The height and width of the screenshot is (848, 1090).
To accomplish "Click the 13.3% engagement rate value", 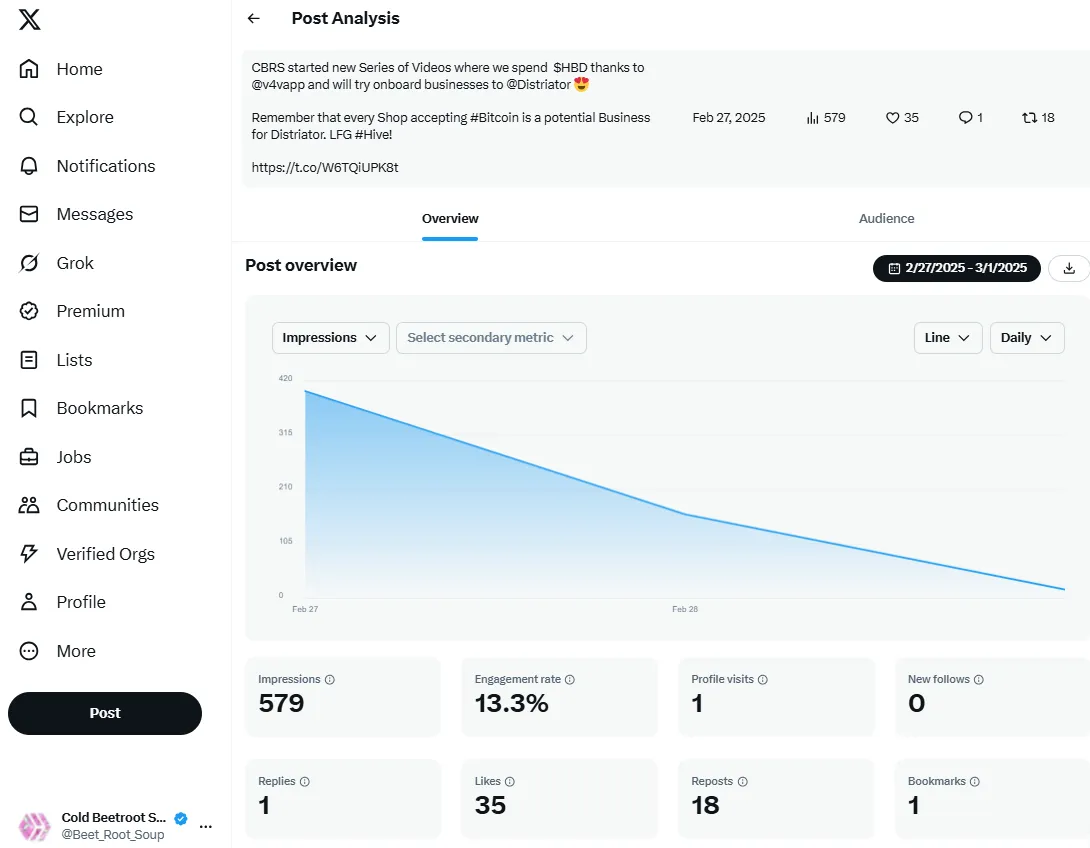I will pyautogui.click(x=512, y=703).
